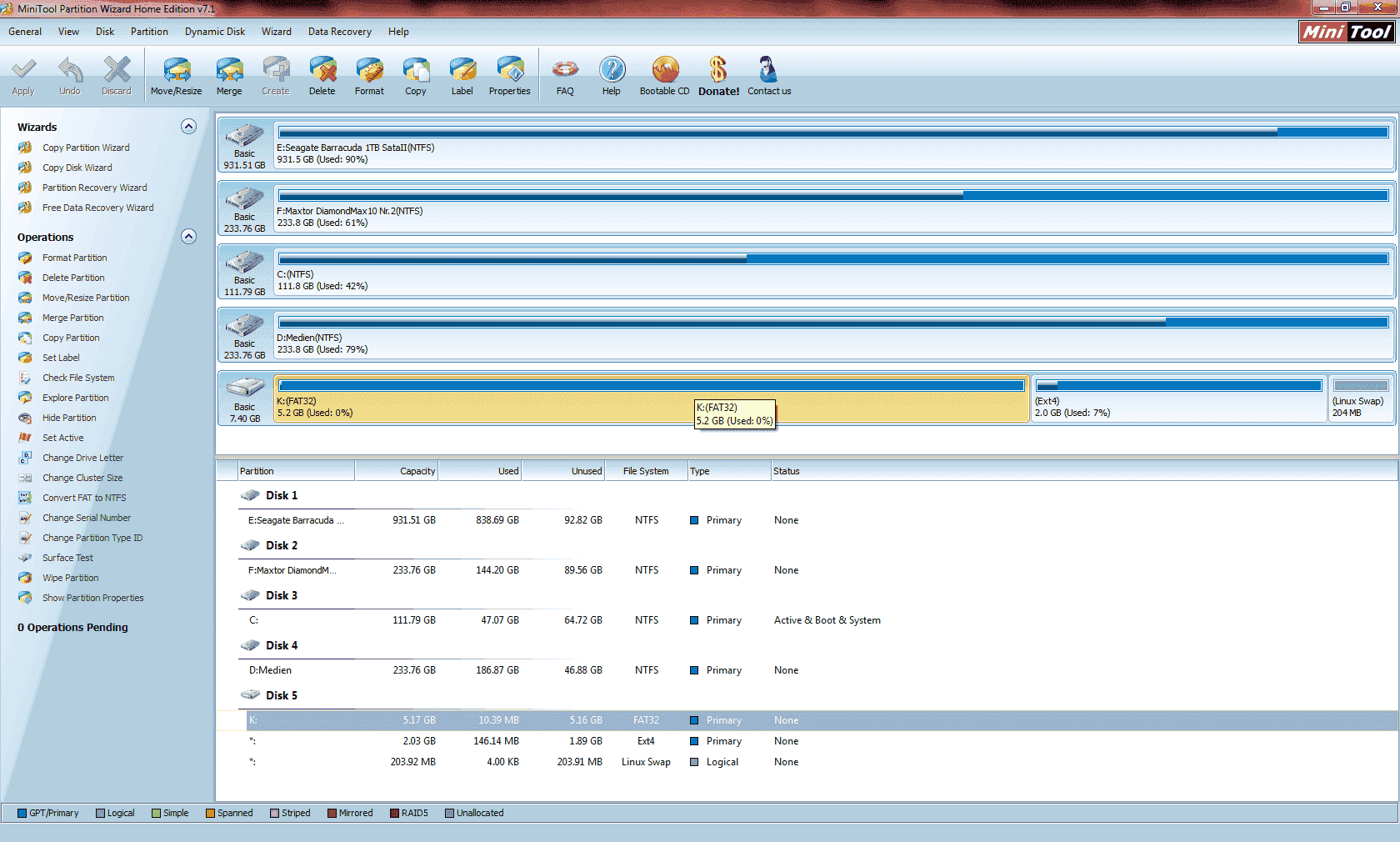The image size is (1400, 842).
Task: Select Disk 1 header row in list
Action: coord(281,495)
